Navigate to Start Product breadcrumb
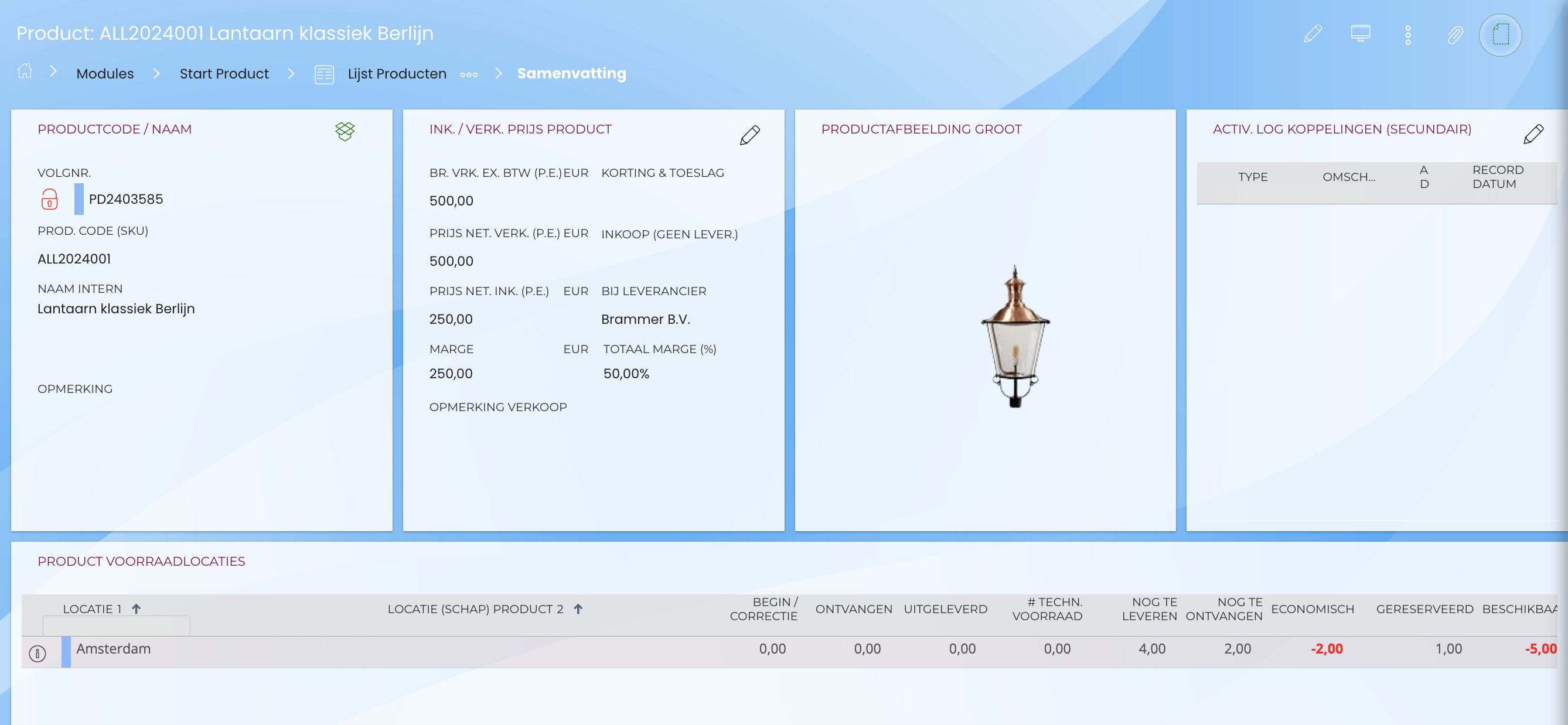The height and width of the screenshot is (725, 1568). [x=224, y=74]
